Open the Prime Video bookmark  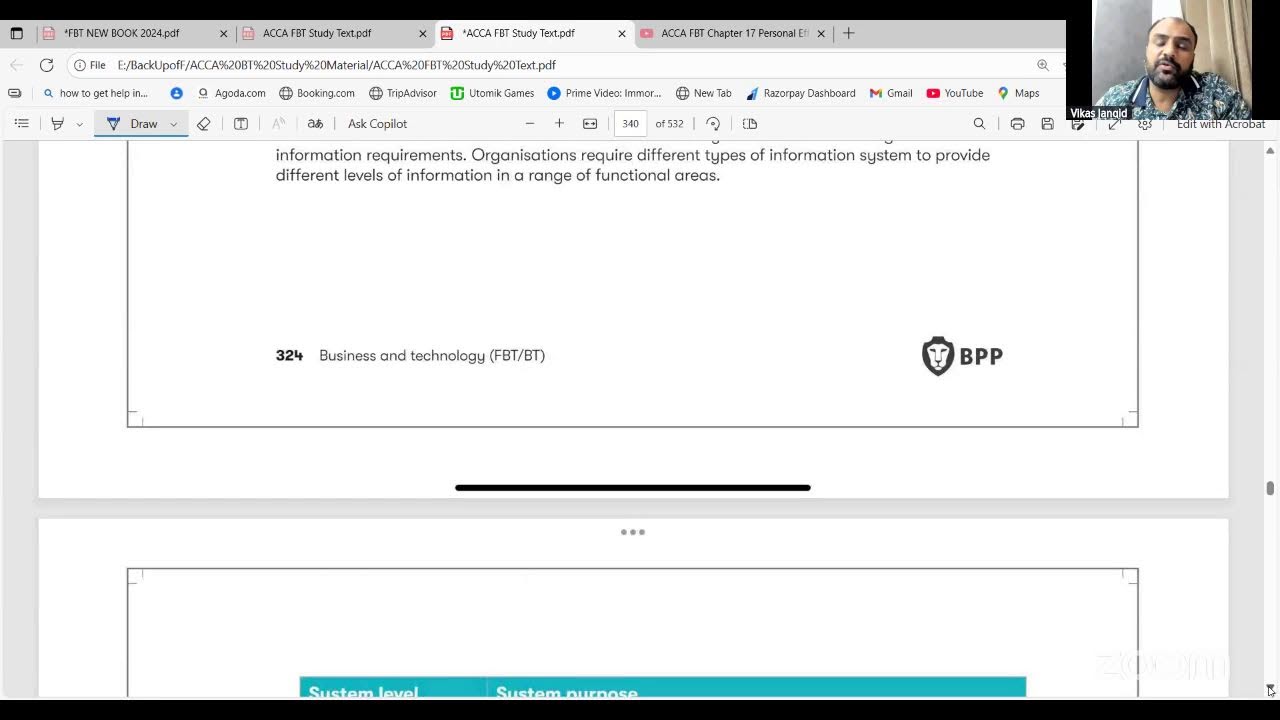point(604,93)
